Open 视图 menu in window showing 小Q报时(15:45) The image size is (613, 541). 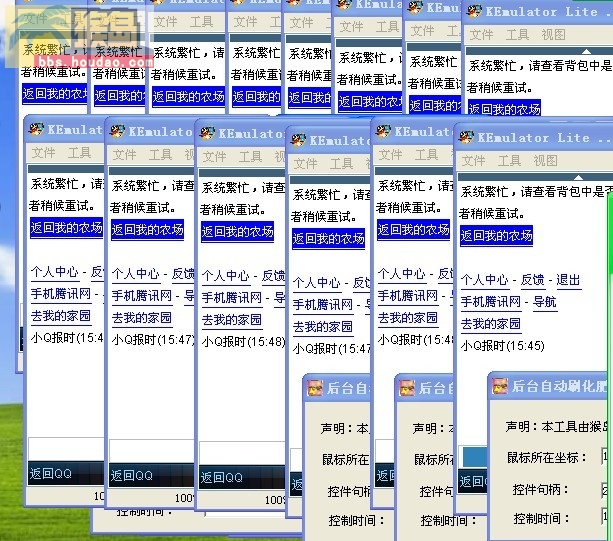545,161
